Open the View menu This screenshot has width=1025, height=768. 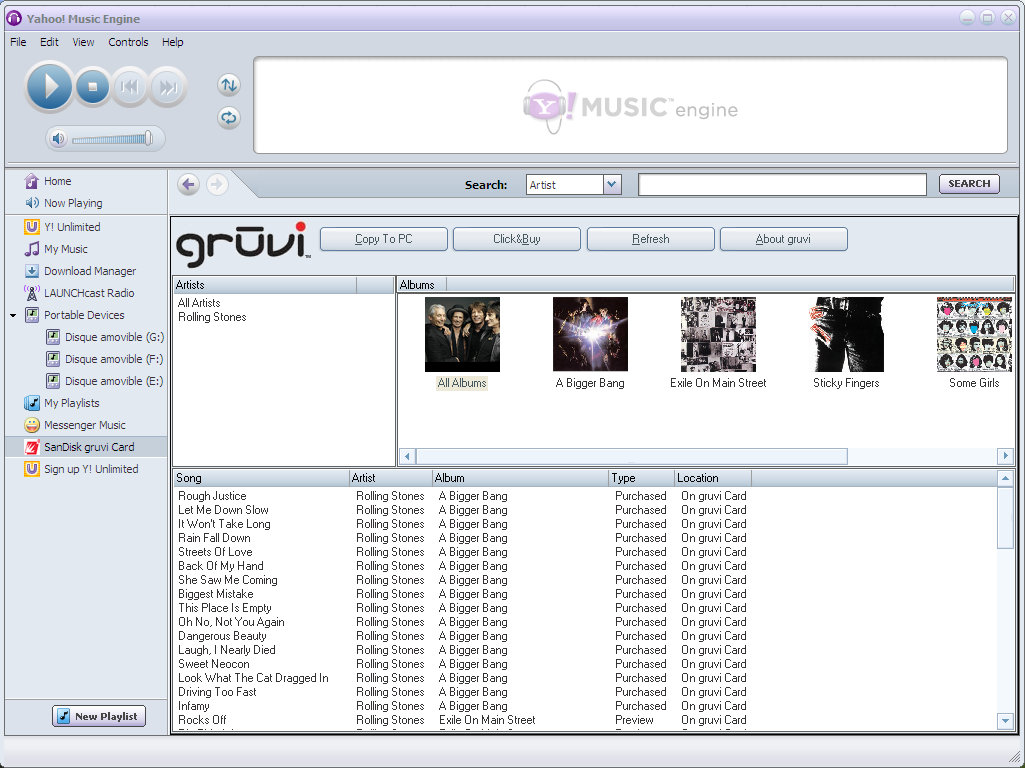click(83, 42)
